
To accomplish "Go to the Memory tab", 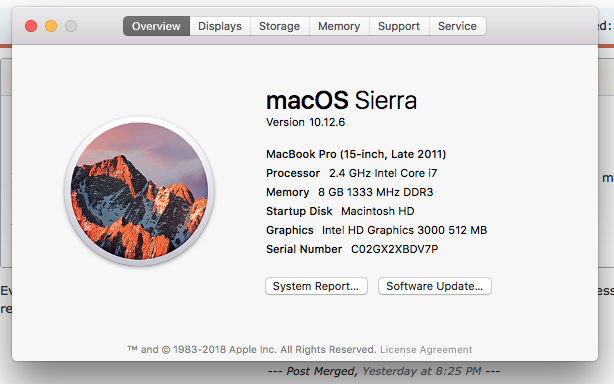I will click(339, 26).
